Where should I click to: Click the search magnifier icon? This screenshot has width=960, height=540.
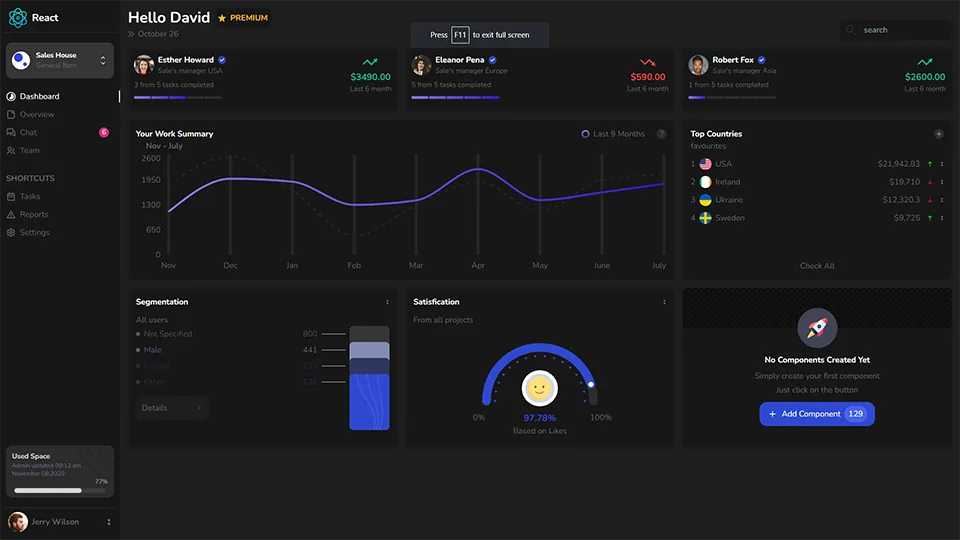850,29
